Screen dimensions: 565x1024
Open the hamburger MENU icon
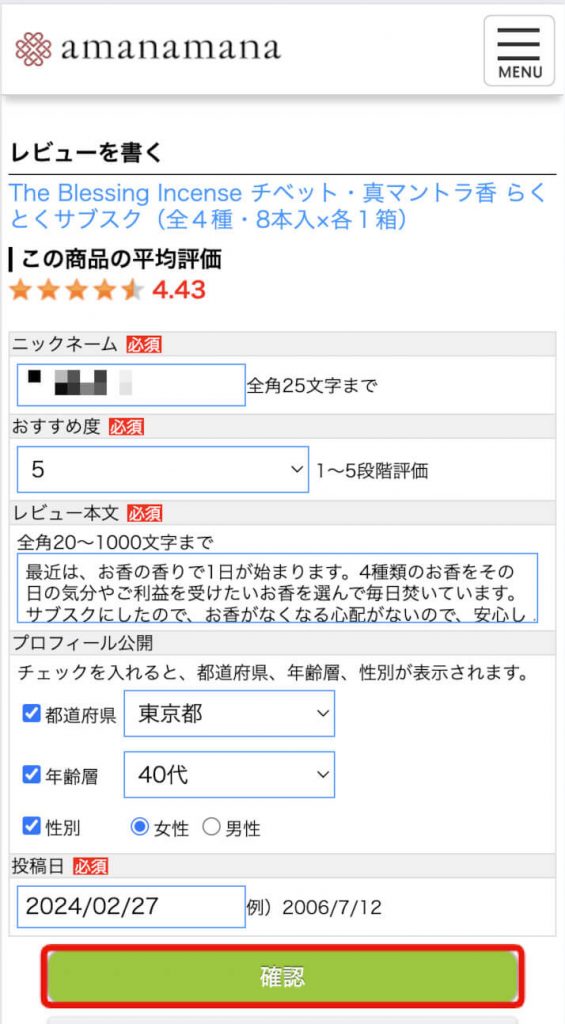[519, 51]
